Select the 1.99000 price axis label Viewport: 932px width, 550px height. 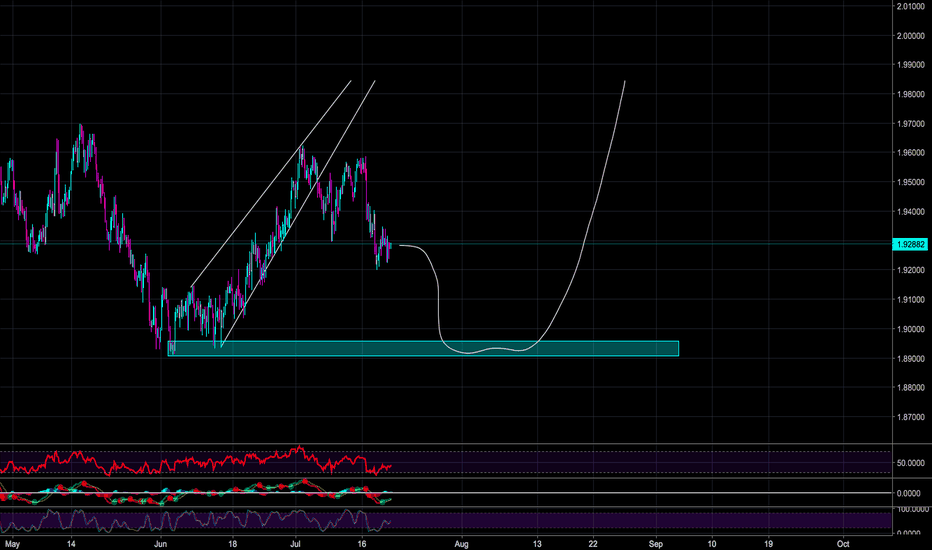pyautogui.click(x=910, y=65)
